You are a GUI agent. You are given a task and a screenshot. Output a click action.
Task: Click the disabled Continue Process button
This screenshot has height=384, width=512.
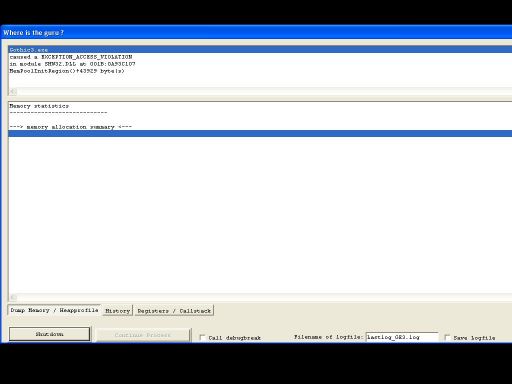[x=143, y=335]
